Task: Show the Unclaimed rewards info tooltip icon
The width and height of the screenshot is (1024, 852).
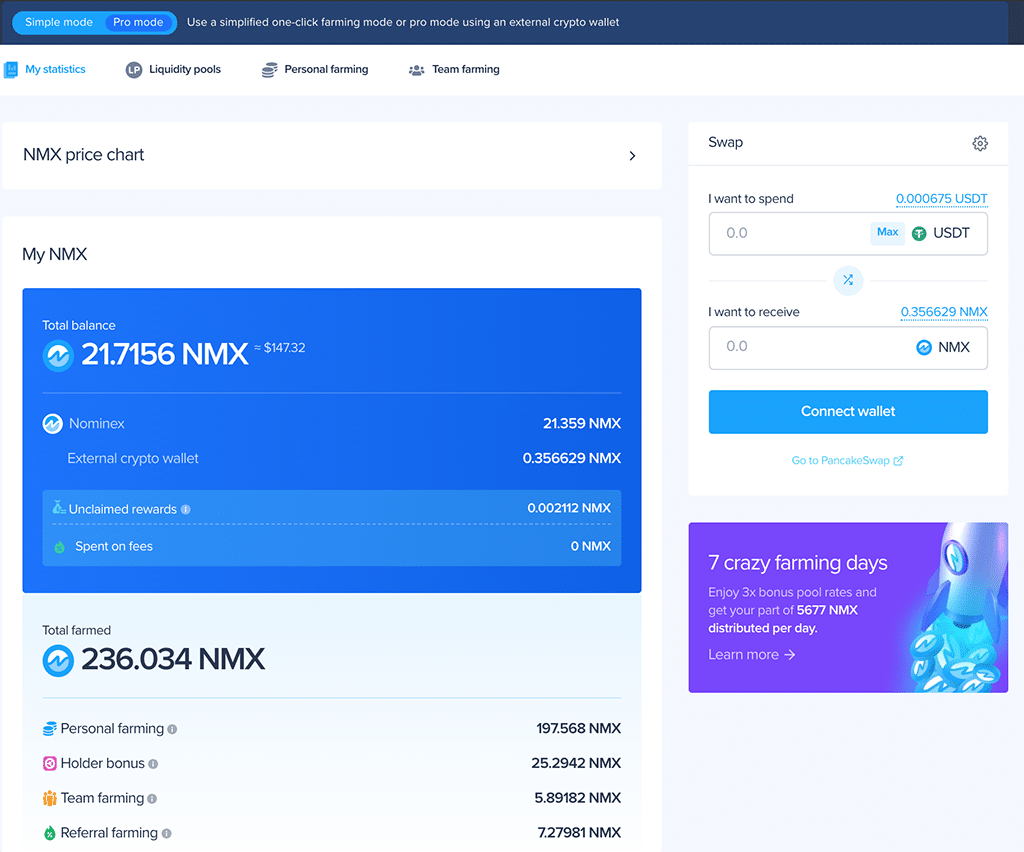Action: click(x=185, y=509)
